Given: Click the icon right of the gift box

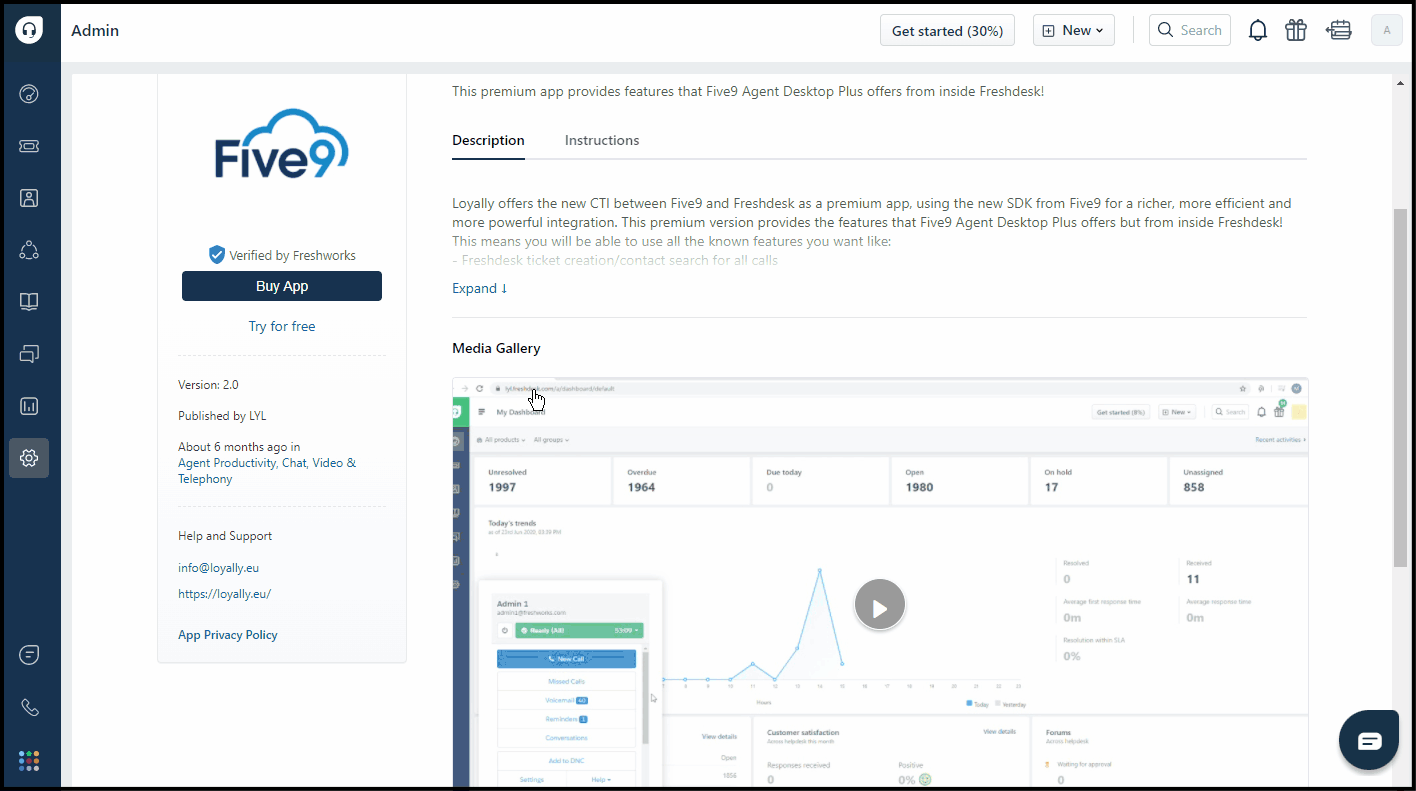Looking at the screenshot, I should [x=1339, y=30].
